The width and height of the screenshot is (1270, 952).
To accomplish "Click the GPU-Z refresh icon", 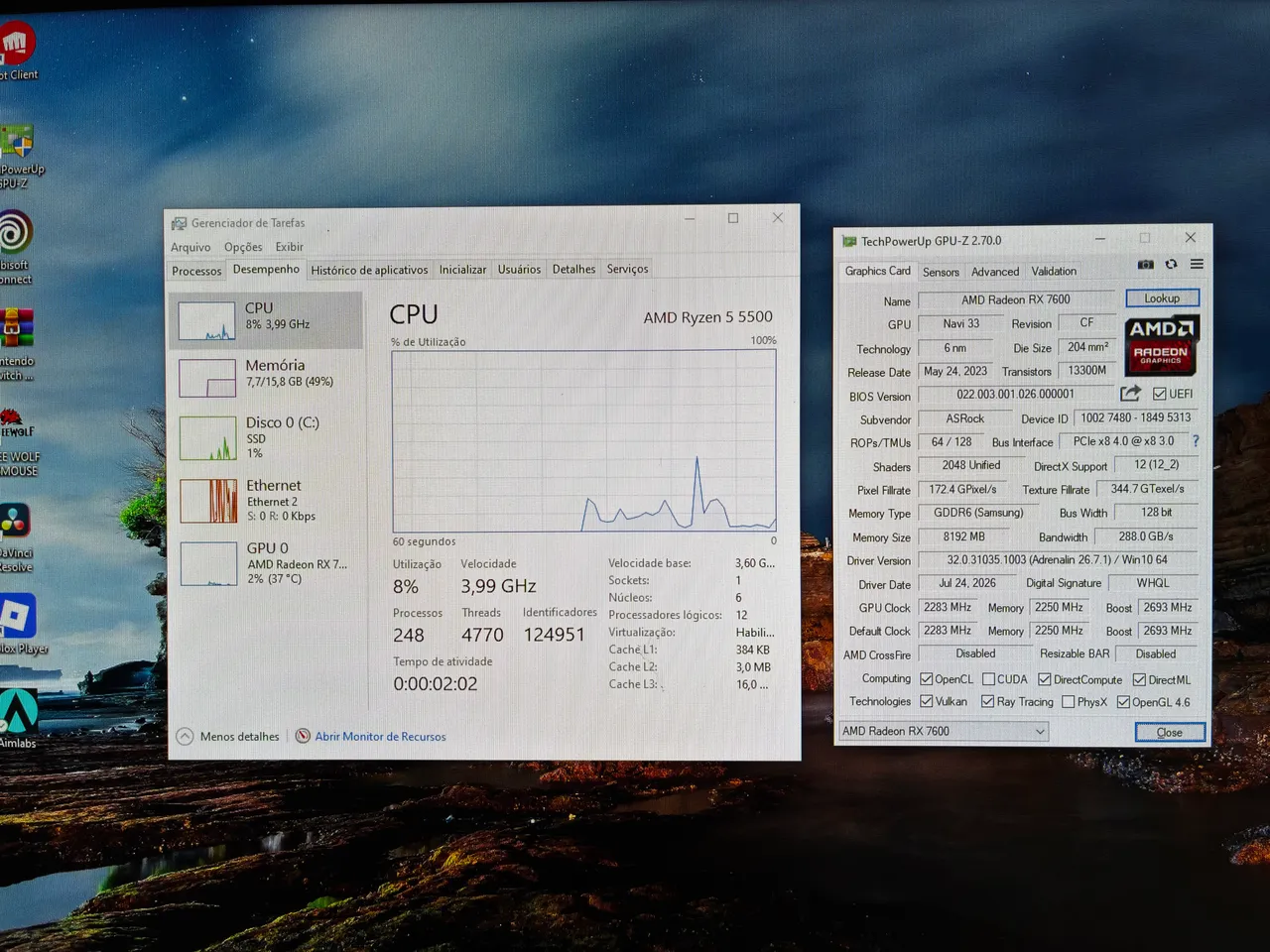I will coord(1172,265).
